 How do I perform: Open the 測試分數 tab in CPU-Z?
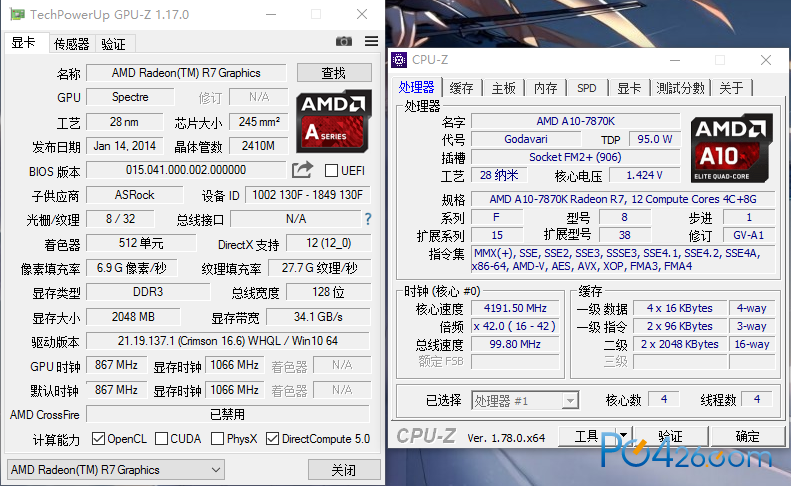(x=681, y=88)
